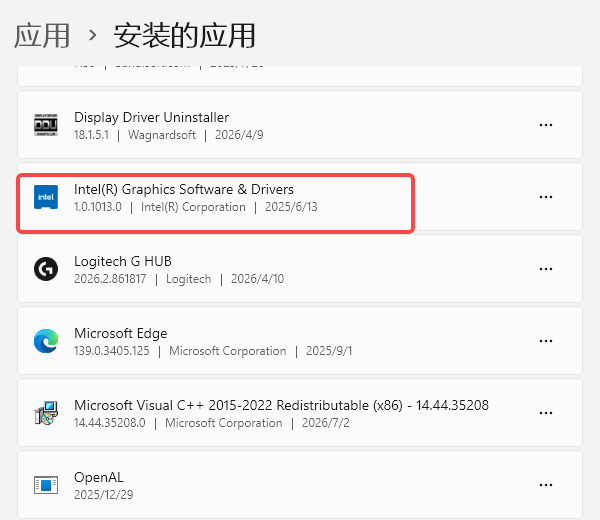Click the Visual C++ Redistributable installer icon
The width and height of the screenshot is (600, 520).
tap(46, 413)
